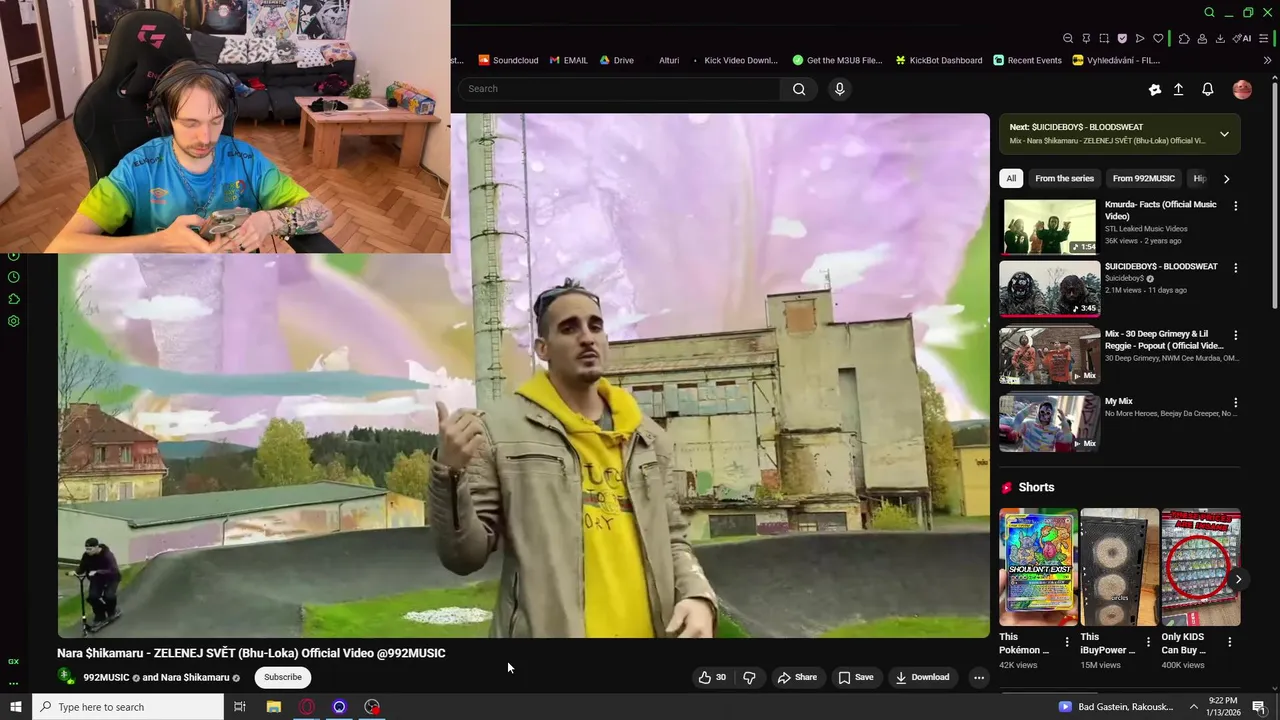Take a snapshot with the capture icon
Viewport: 1280px width, 720px height.
1104,38
